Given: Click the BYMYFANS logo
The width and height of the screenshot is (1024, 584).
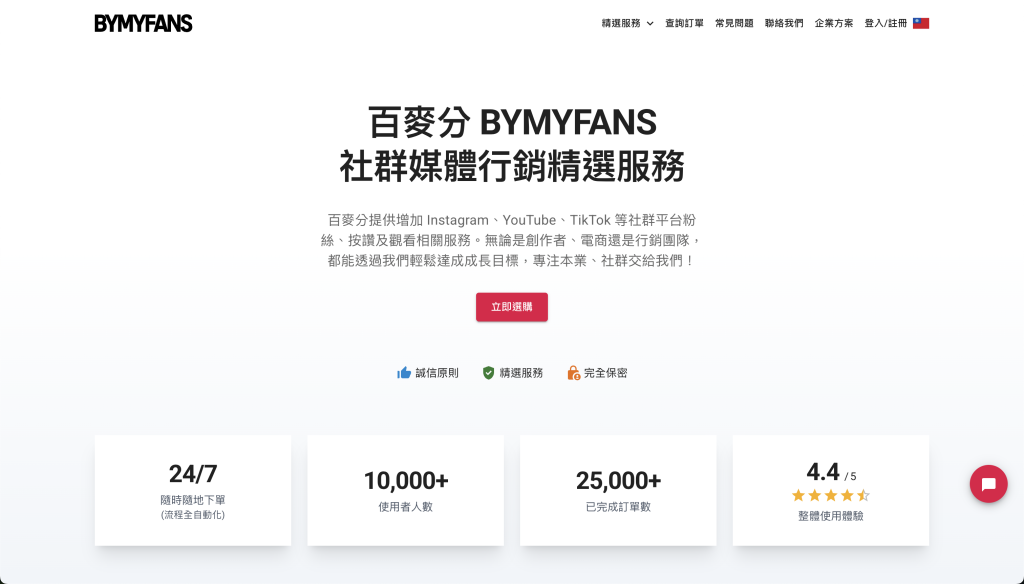Looking at the screenshot, I should click(143, 24).
